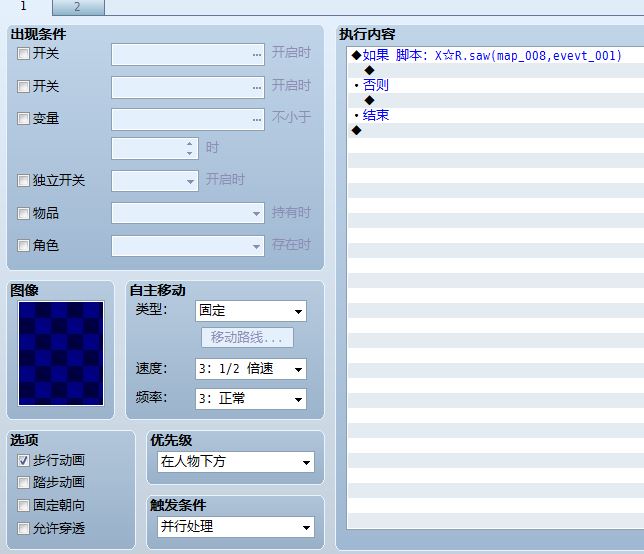Click the variable value spinner arrows
Viewport: 644px width, 554px height.
pos(189,149)
